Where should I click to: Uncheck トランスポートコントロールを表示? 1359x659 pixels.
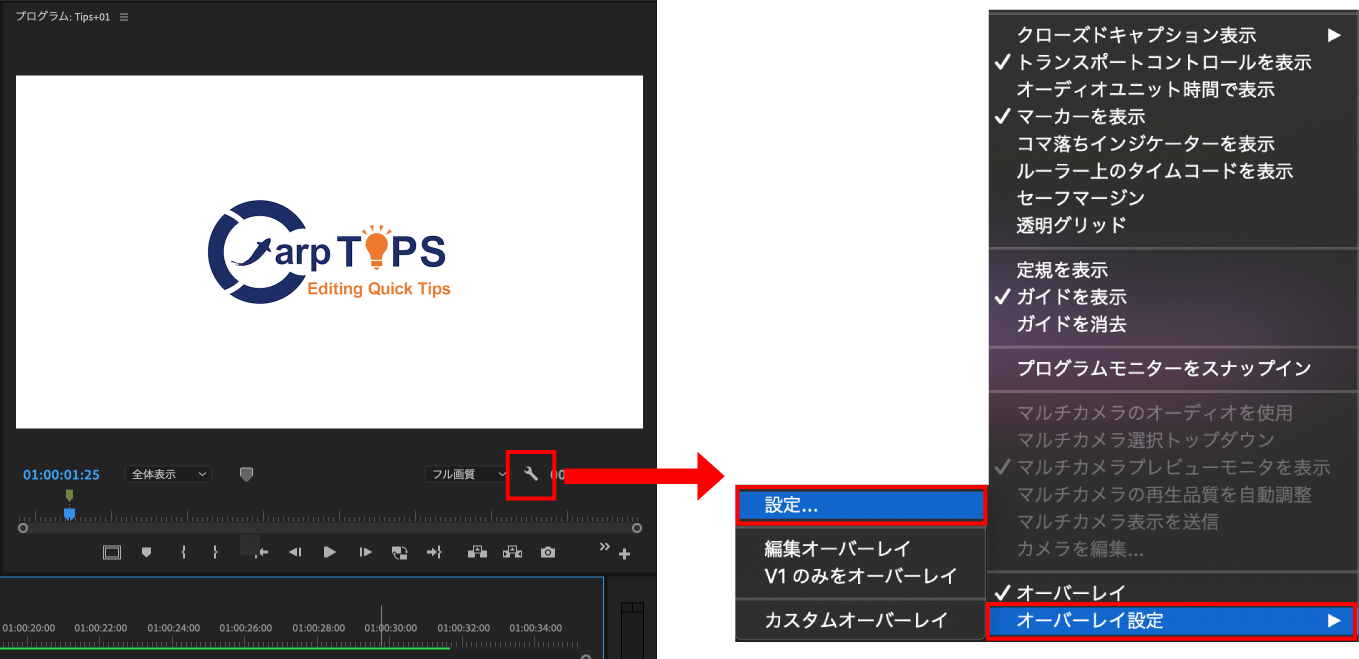[1174, 62]
